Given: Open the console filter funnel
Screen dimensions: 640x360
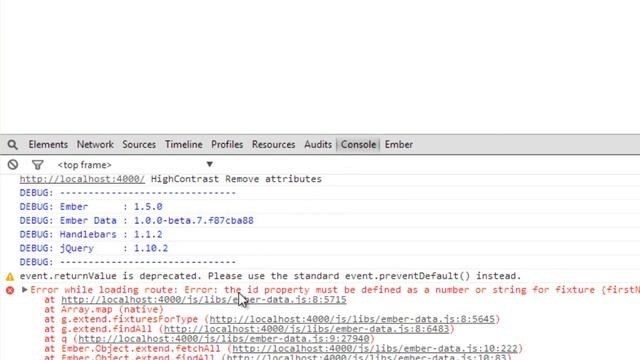Looking at the screenshot, I should point(38,164).
